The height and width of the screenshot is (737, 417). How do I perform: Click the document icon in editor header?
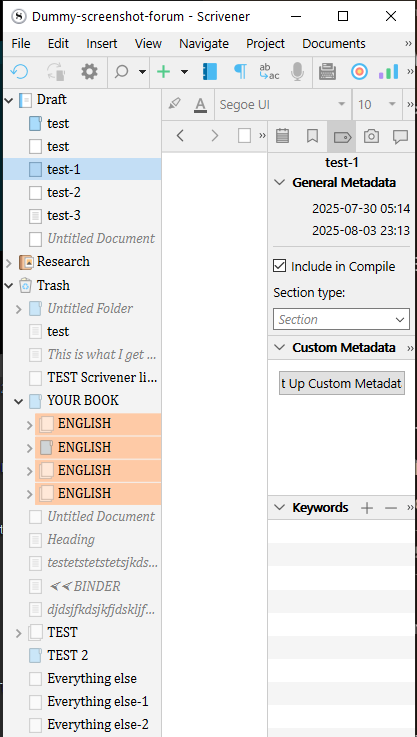point(244,136)
